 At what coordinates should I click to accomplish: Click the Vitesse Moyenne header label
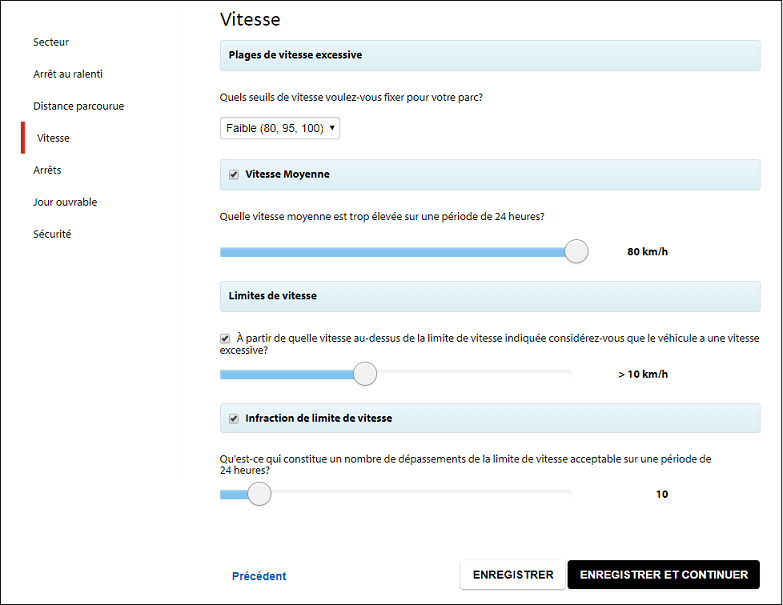tap(287, 174)
